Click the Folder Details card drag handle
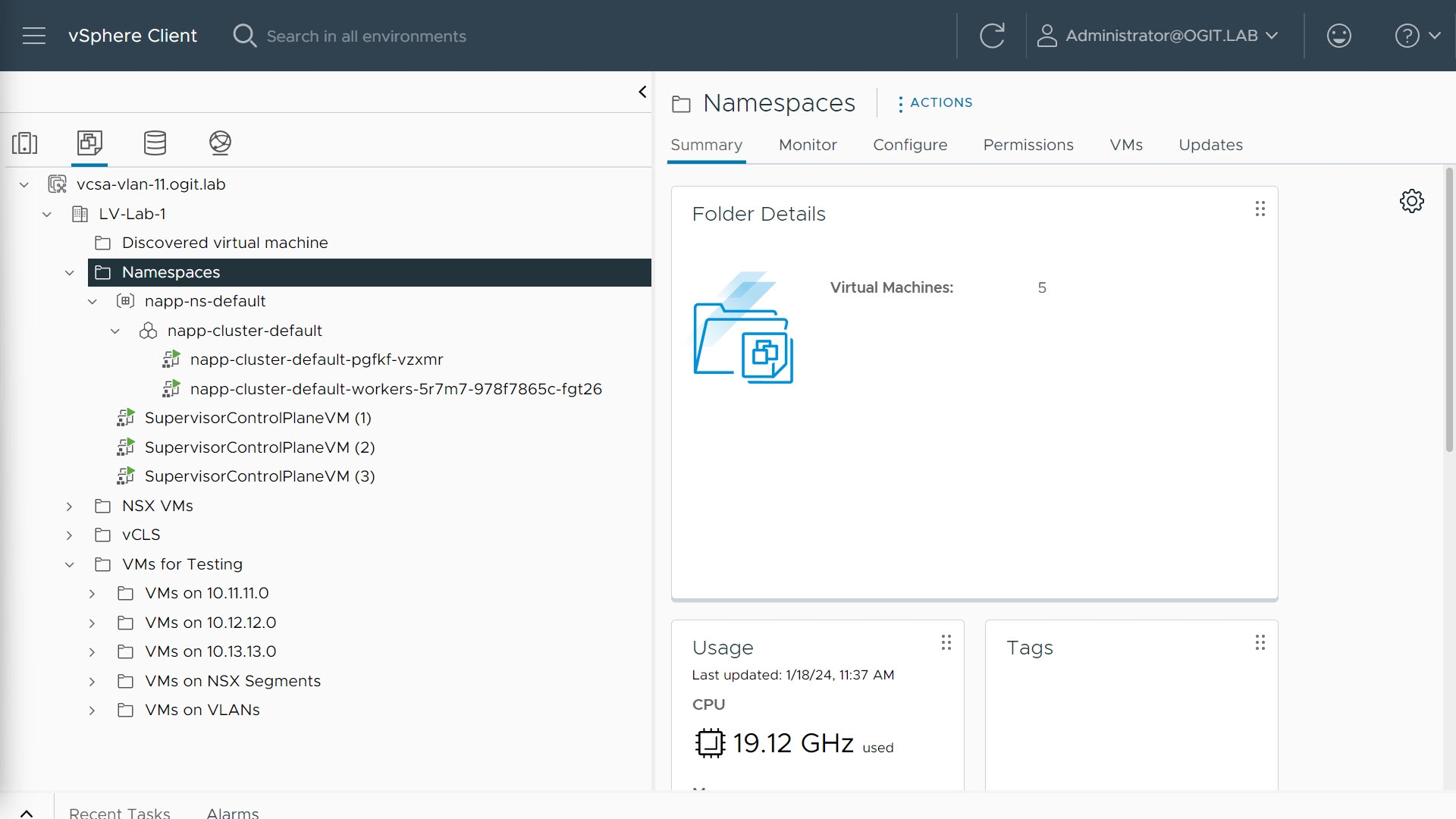Screen dimensions: 1456x819 coord(1260,209)
